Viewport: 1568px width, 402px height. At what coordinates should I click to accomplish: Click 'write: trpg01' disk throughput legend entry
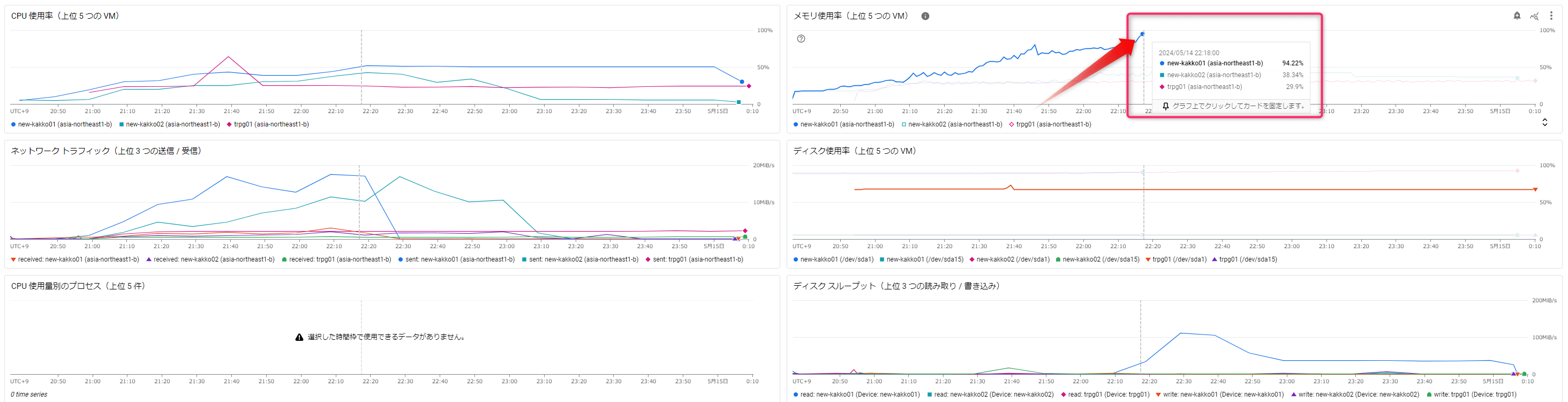tap(1471, 394)
